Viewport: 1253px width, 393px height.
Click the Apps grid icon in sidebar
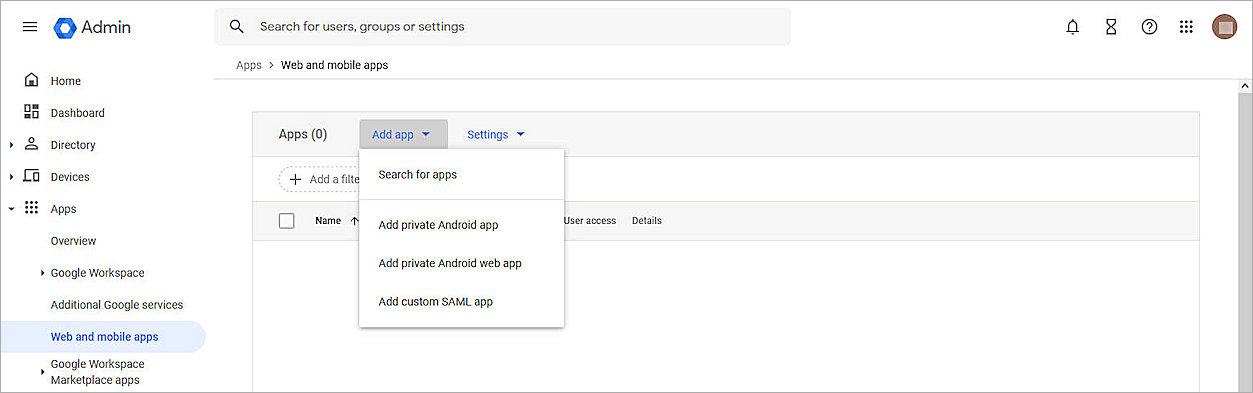pos(31,208)
